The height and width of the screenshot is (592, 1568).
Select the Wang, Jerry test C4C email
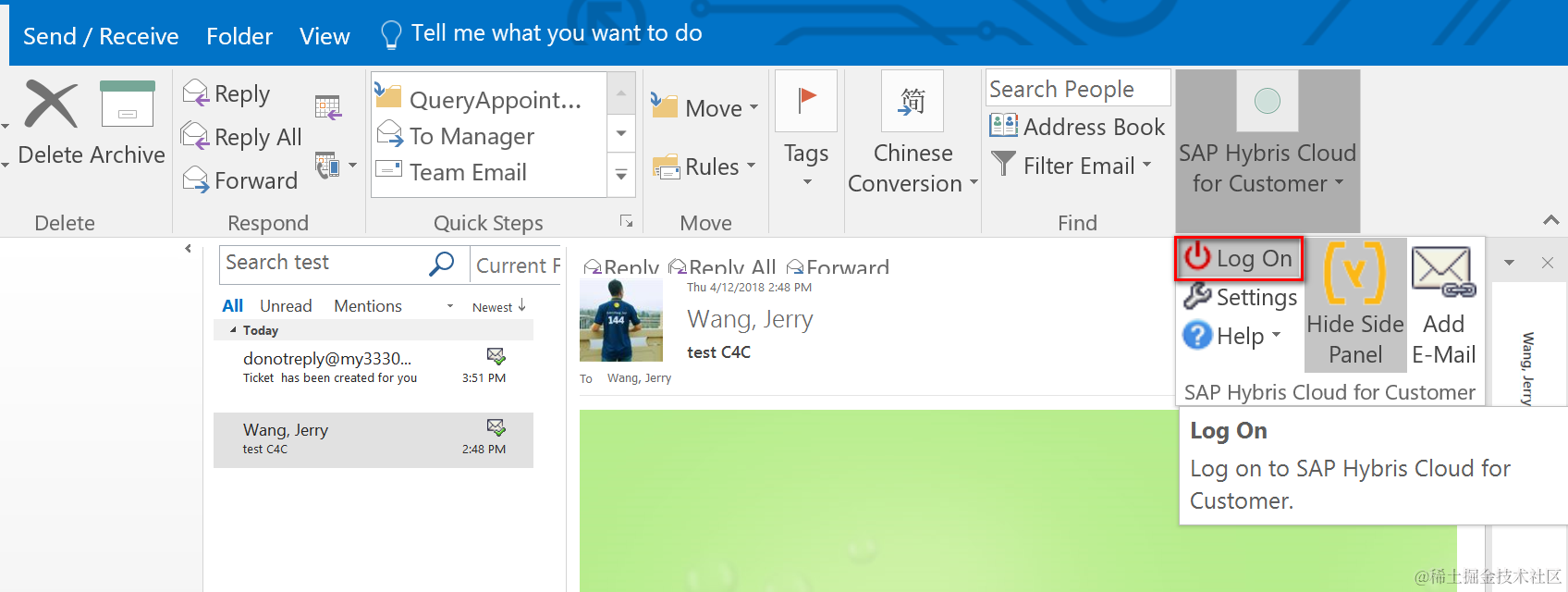[x=374, y=439]
